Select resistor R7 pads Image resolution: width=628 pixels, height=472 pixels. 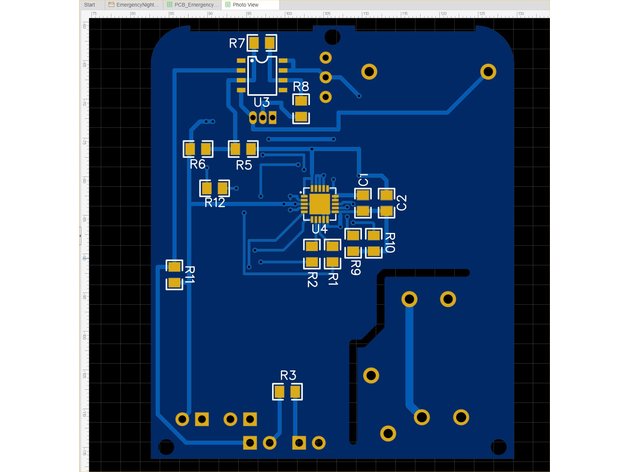pos(264,43)
